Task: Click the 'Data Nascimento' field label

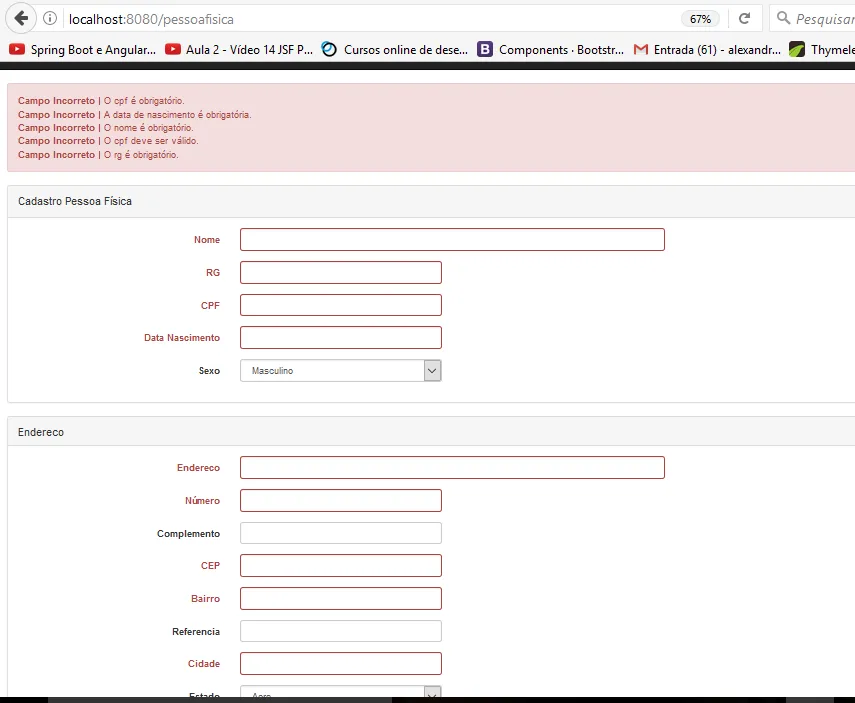Action: [182, 338]
